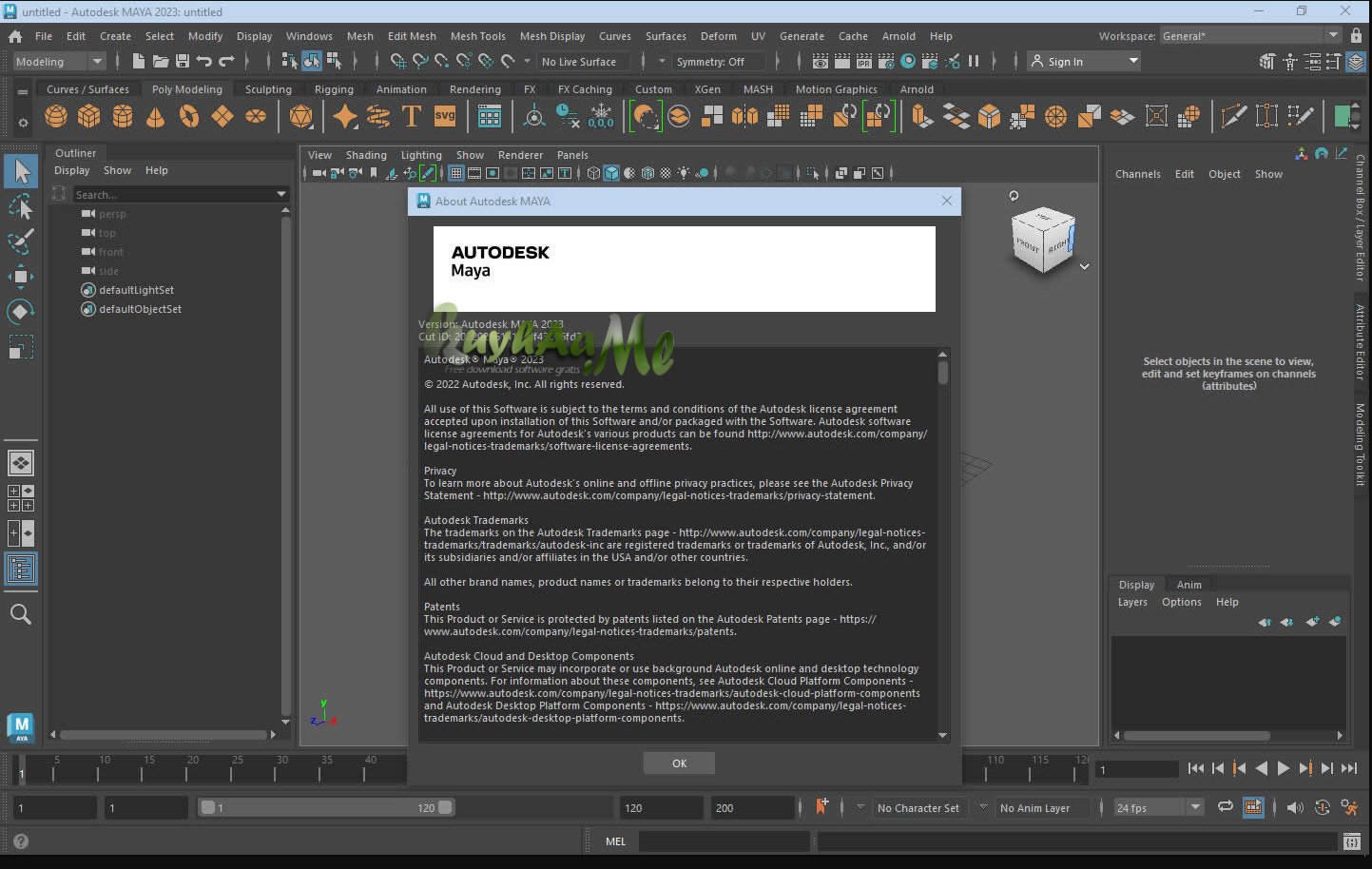Select the Rotate tool in toolbox
The width and height of the screenshot is (1372, 869).
21,312
